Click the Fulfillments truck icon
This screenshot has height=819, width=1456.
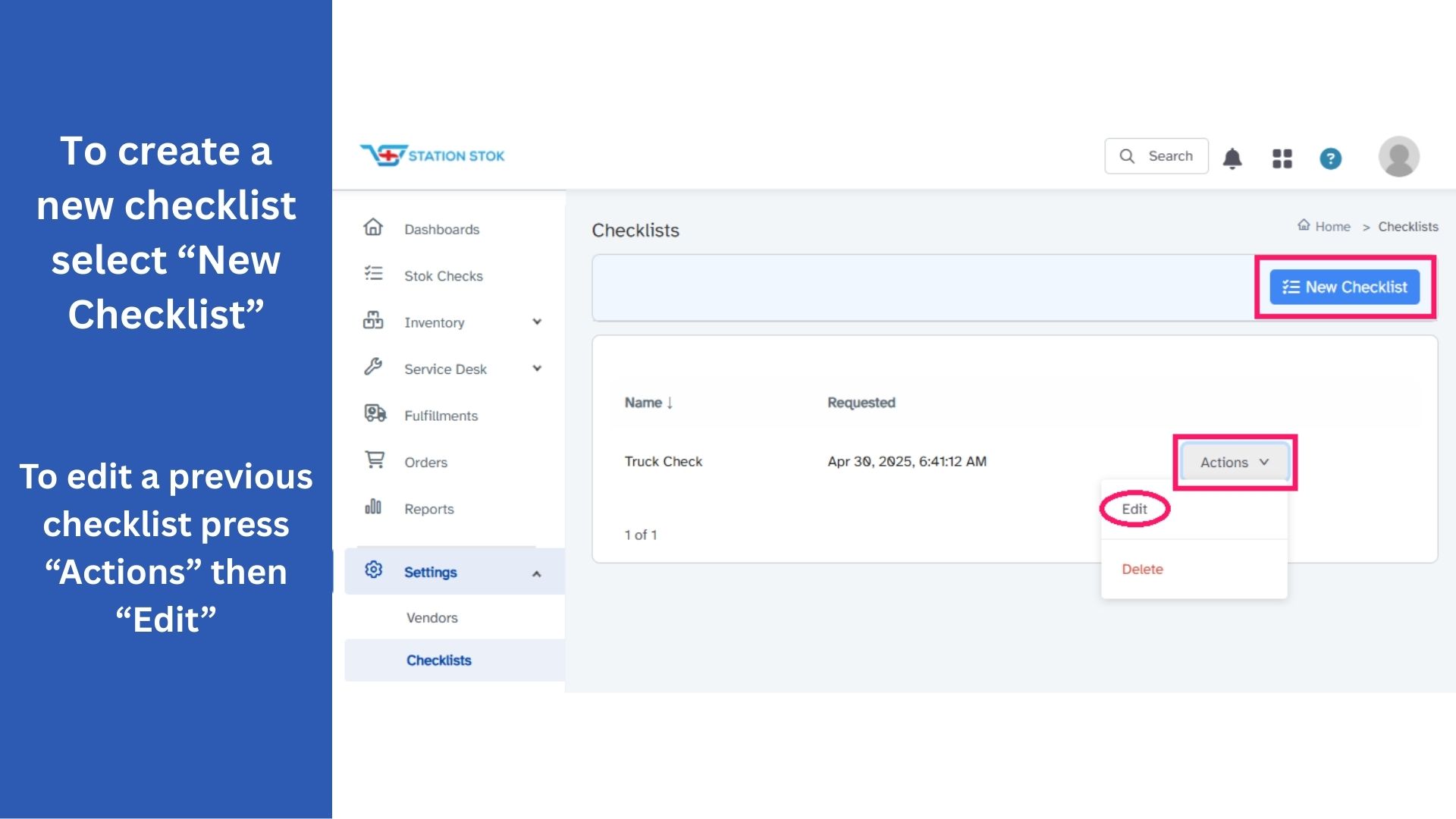pos(375,413)
